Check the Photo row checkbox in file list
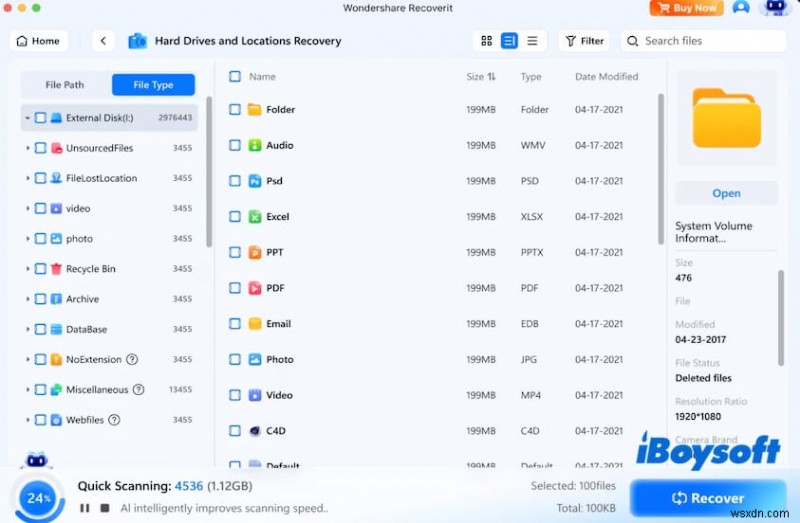 tap(235, 360)
